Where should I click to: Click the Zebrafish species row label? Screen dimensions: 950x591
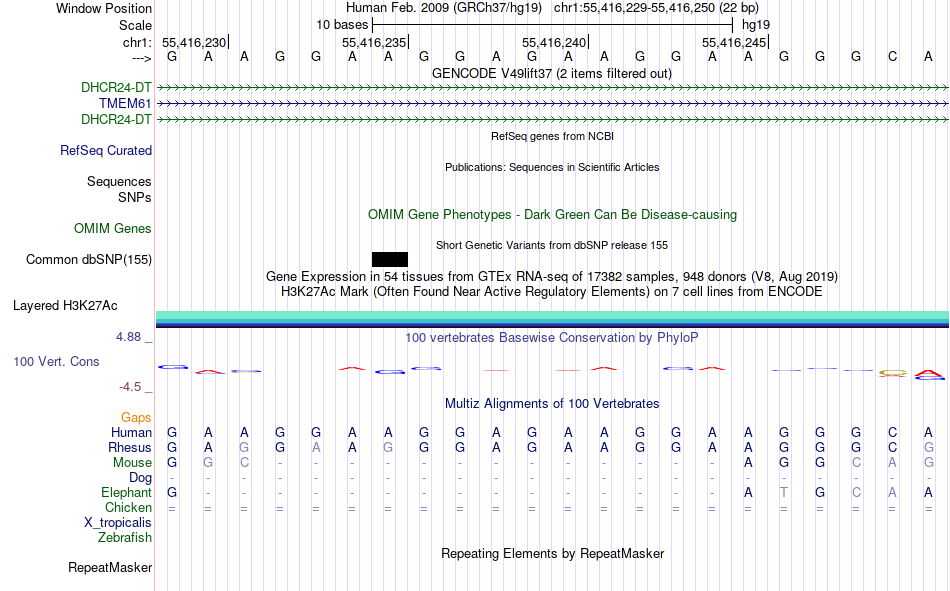125,538
